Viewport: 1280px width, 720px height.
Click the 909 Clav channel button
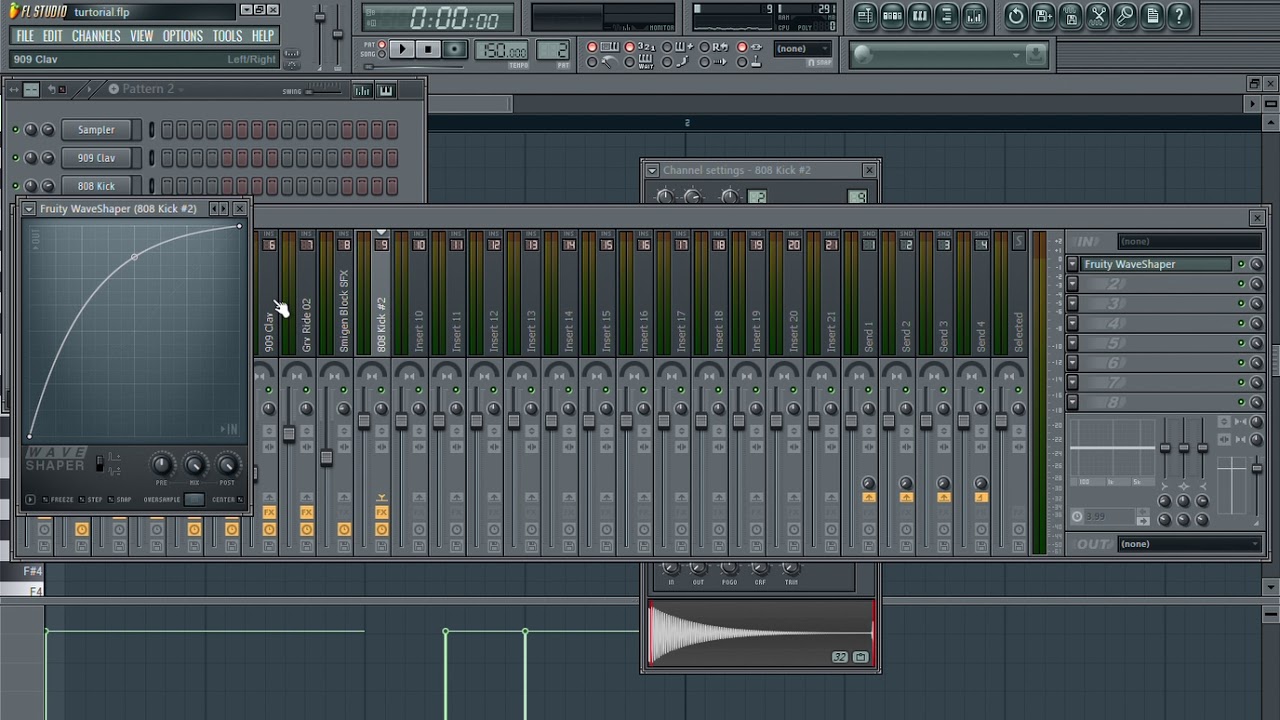97,158
